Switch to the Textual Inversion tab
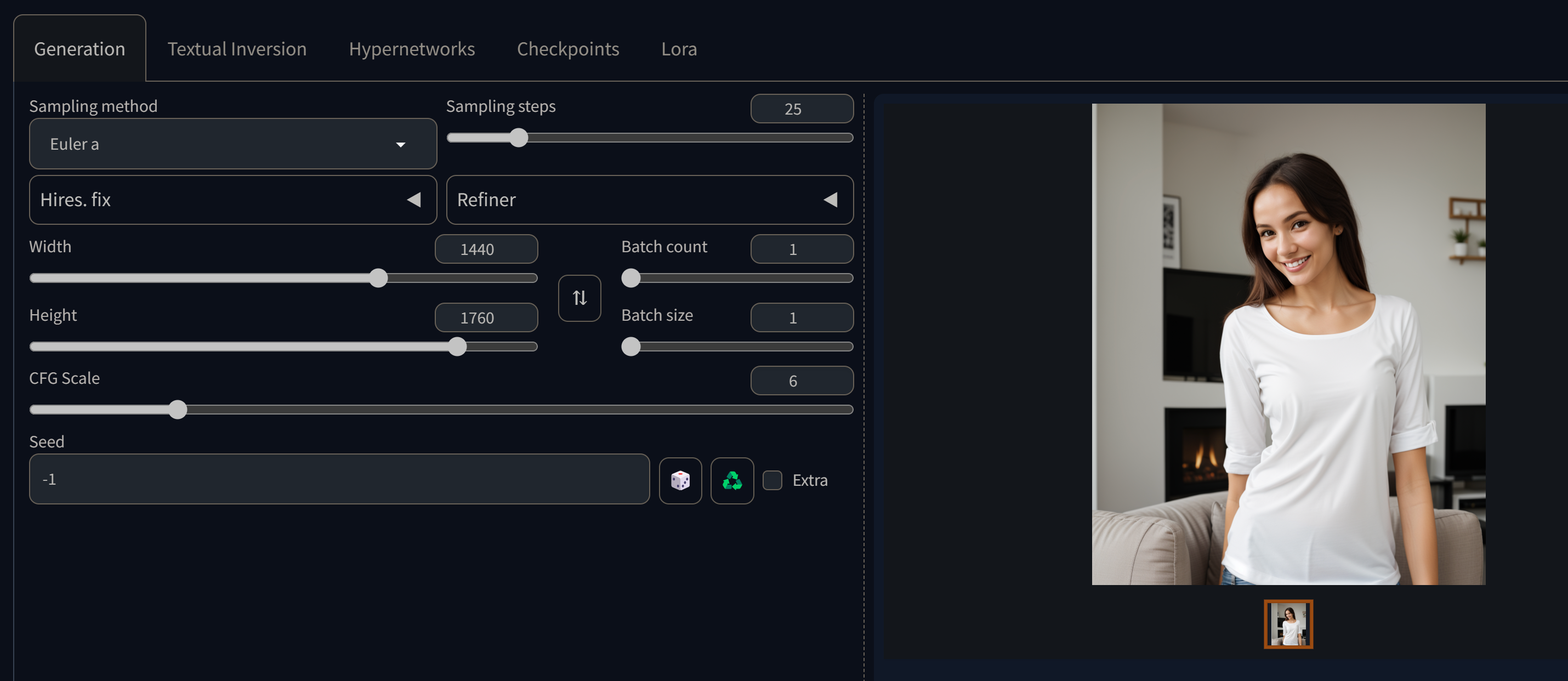Viewport: 1568px width, 681px height. click(x=237, y=49)
